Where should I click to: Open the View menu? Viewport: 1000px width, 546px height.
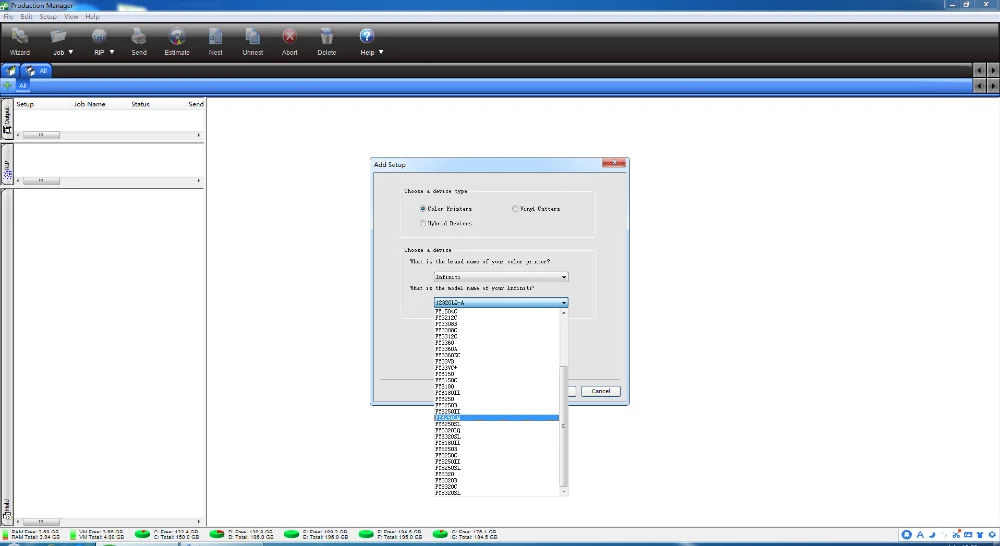tap(71, 17)
